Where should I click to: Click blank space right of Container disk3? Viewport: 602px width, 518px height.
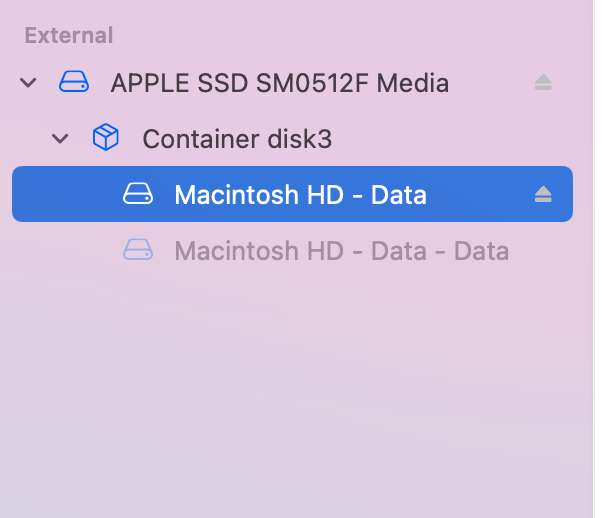tap(442, 139)
